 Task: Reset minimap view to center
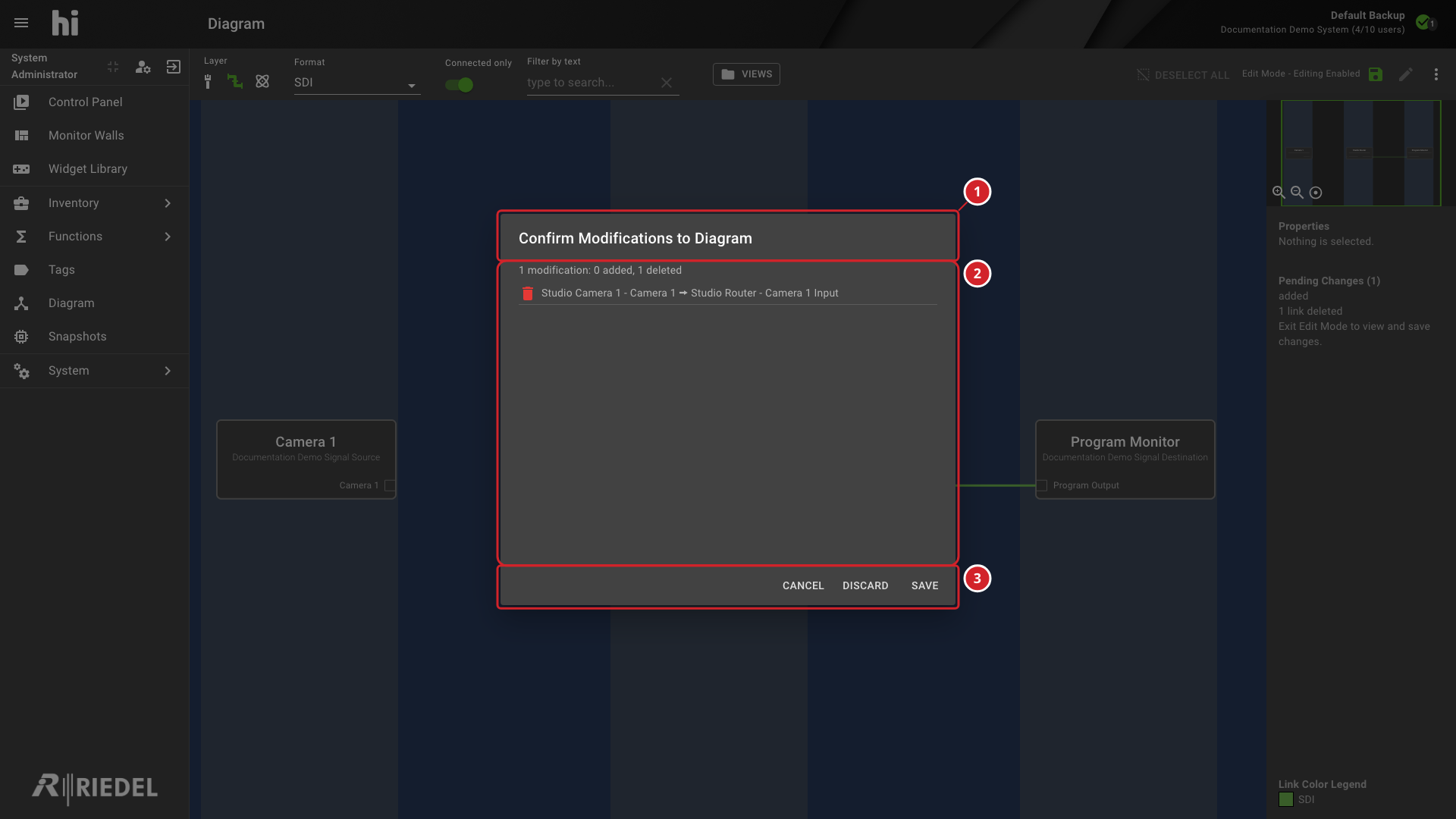pos(1316,193)
